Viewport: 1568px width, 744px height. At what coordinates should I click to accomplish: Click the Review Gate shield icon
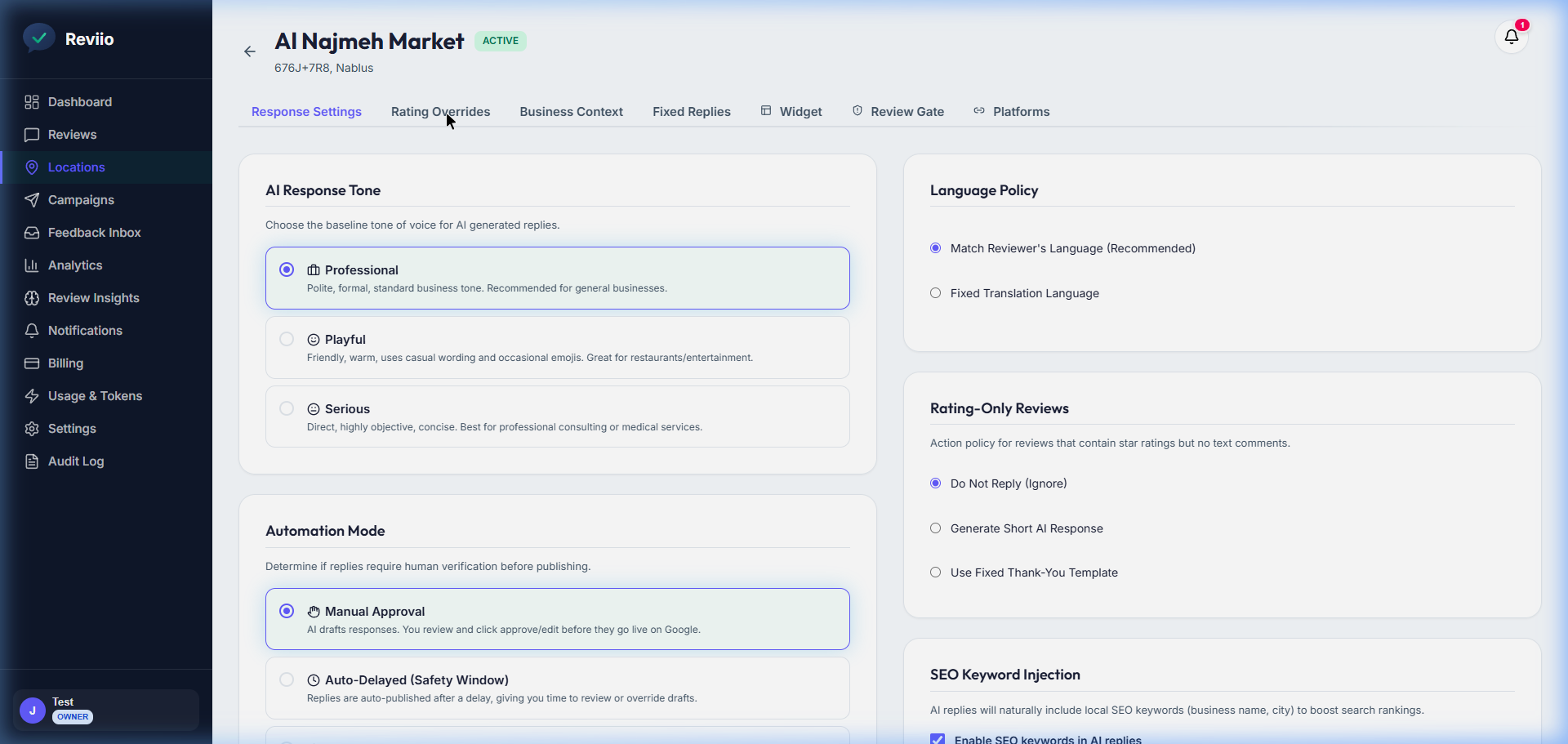tap(857, 110)
